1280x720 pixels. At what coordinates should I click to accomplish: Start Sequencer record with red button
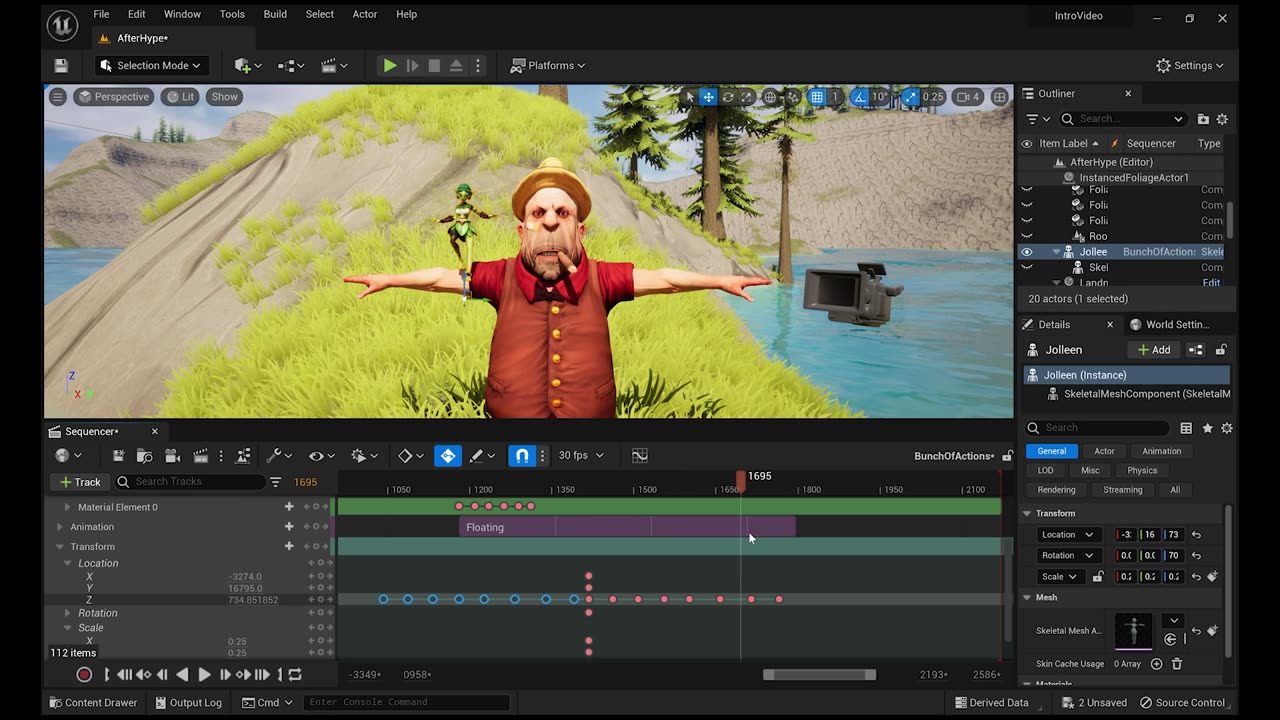point(84,675)
